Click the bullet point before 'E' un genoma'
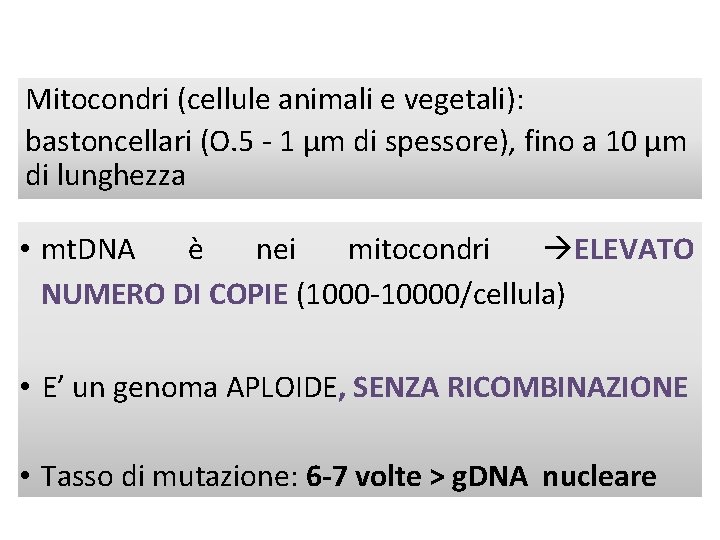 point(25,387)
